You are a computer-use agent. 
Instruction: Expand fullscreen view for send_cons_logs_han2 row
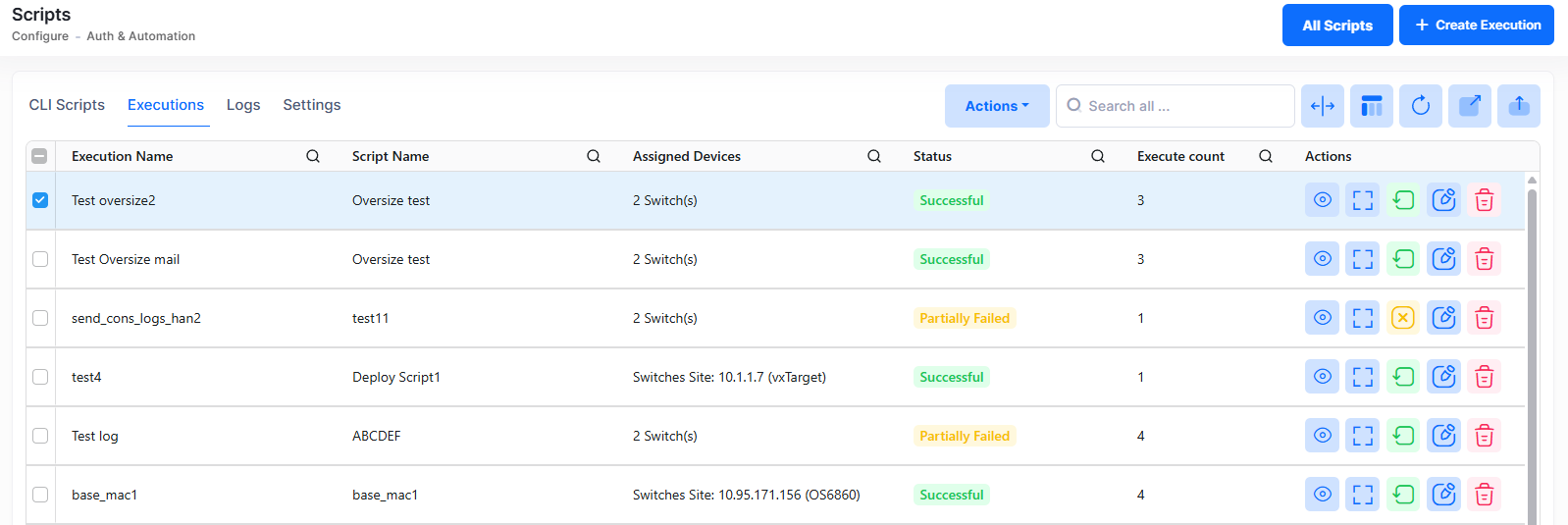pos(1363,318)
